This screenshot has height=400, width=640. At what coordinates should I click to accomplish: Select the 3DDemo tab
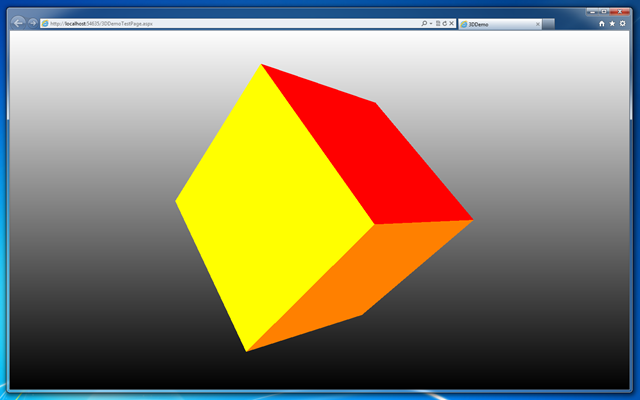[500, 24]
